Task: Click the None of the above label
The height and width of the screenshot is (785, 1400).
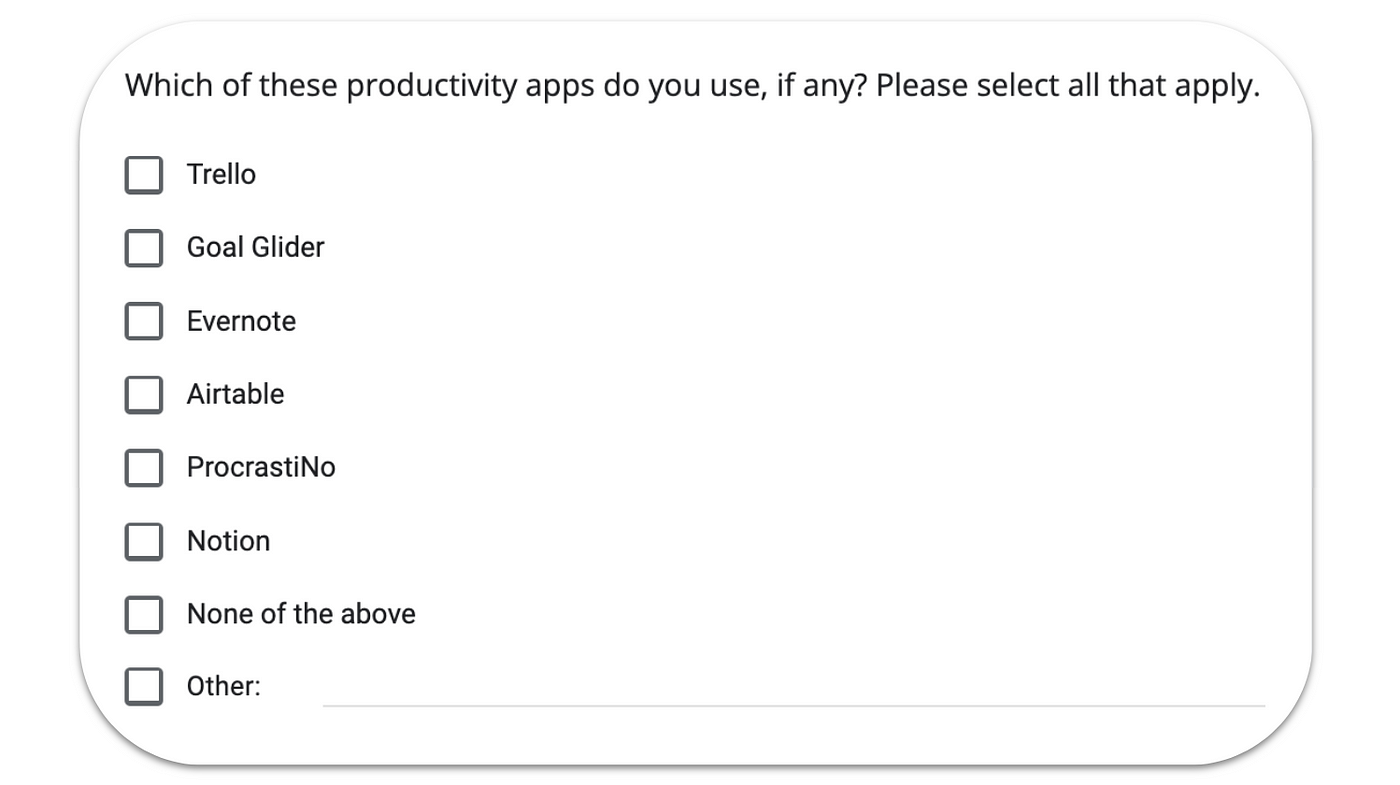Action: coord(301,614)
